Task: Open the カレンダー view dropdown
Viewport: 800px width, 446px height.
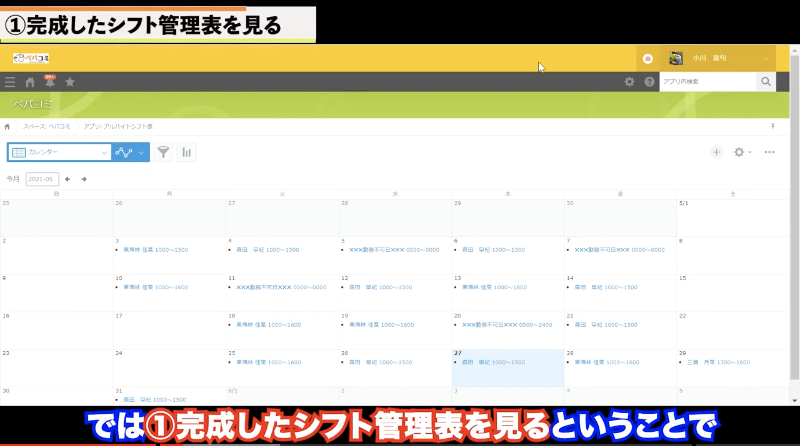Action: 59,152
